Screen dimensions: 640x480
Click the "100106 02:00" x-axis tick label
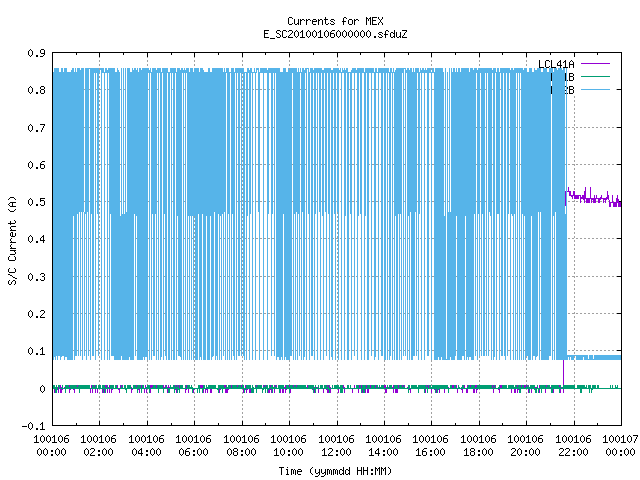pyautogui.click(x=98, y=446)
